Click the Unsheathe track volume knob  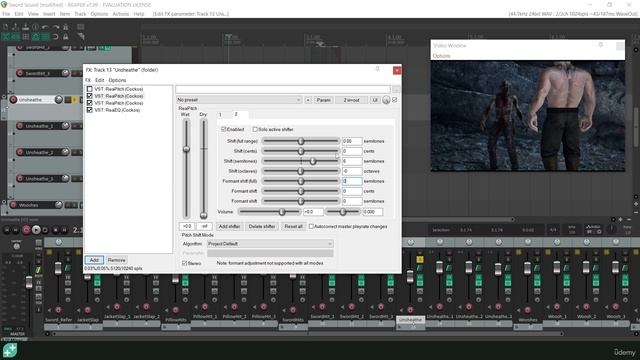tap(59, 100)
